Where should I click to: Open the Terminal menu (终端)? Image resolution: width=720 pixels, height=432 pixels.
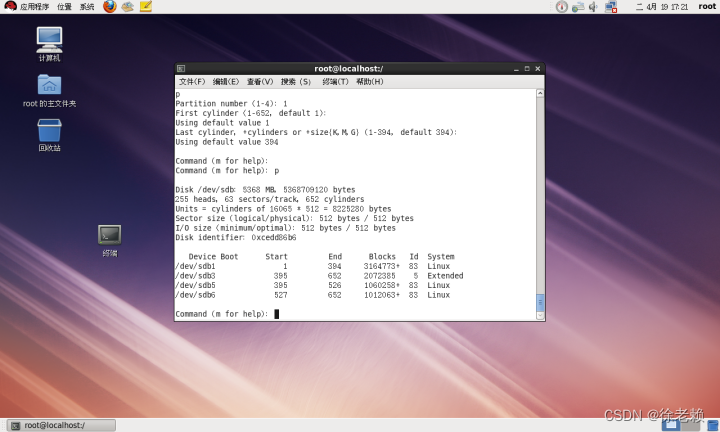point(336,82)
